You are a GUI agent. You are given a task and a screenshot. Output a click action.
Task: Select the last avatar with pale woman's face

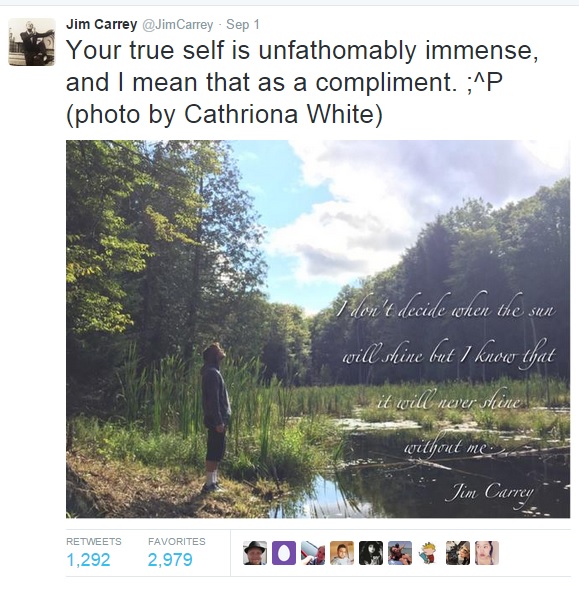(487, 553)
